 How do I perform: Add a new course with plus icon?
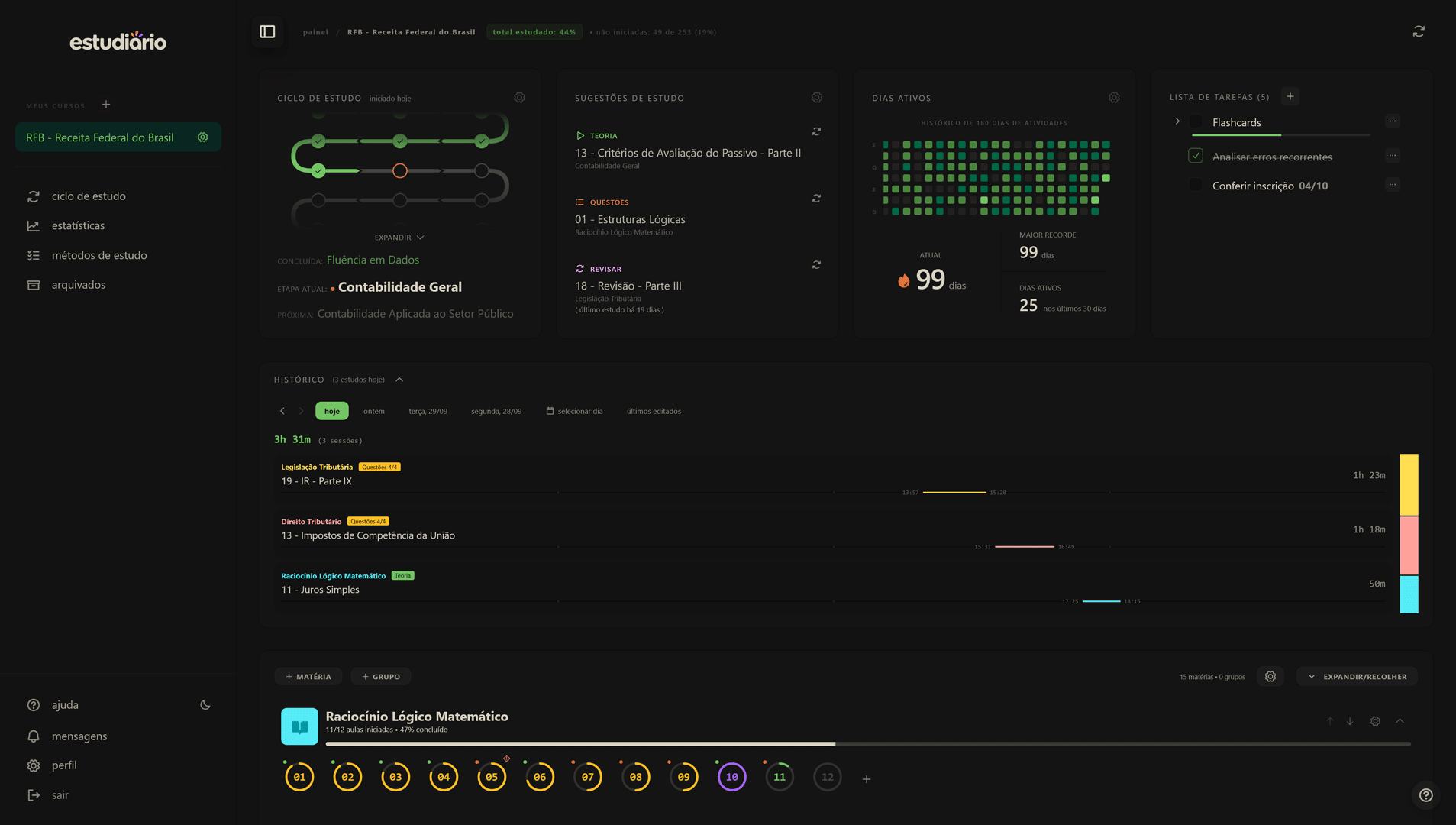point(106,105)
